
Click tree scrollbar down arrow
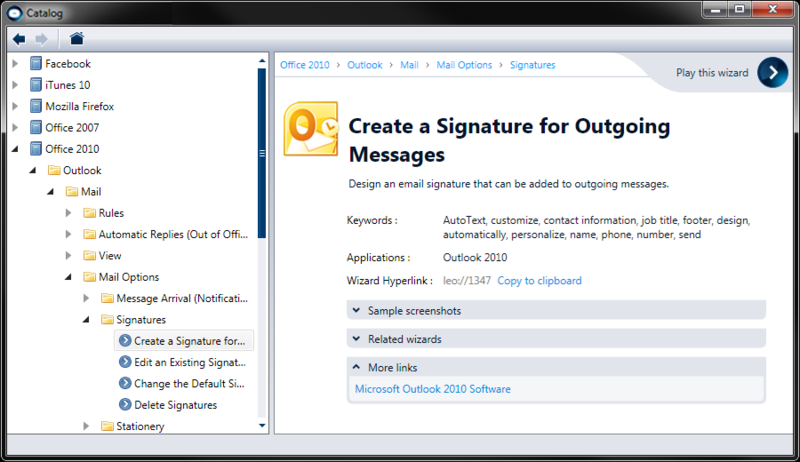pyautogui.click(x=262, y=425)
